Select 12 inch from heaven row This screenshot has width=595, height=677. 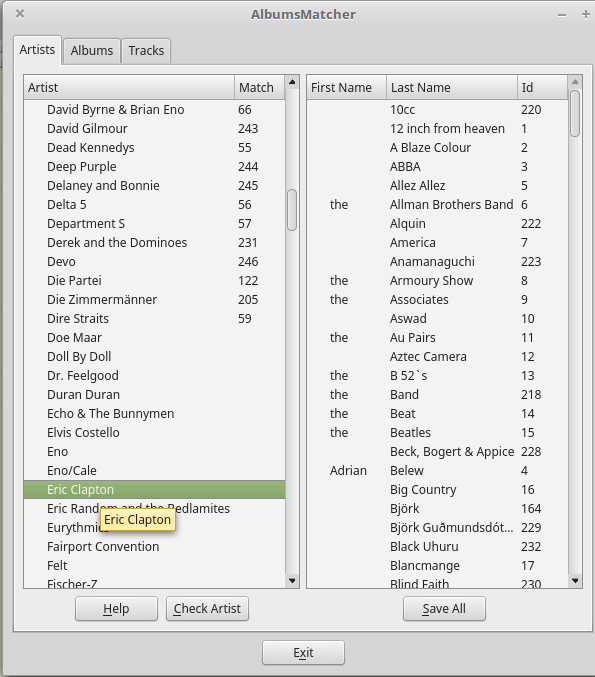coord(437,129)
